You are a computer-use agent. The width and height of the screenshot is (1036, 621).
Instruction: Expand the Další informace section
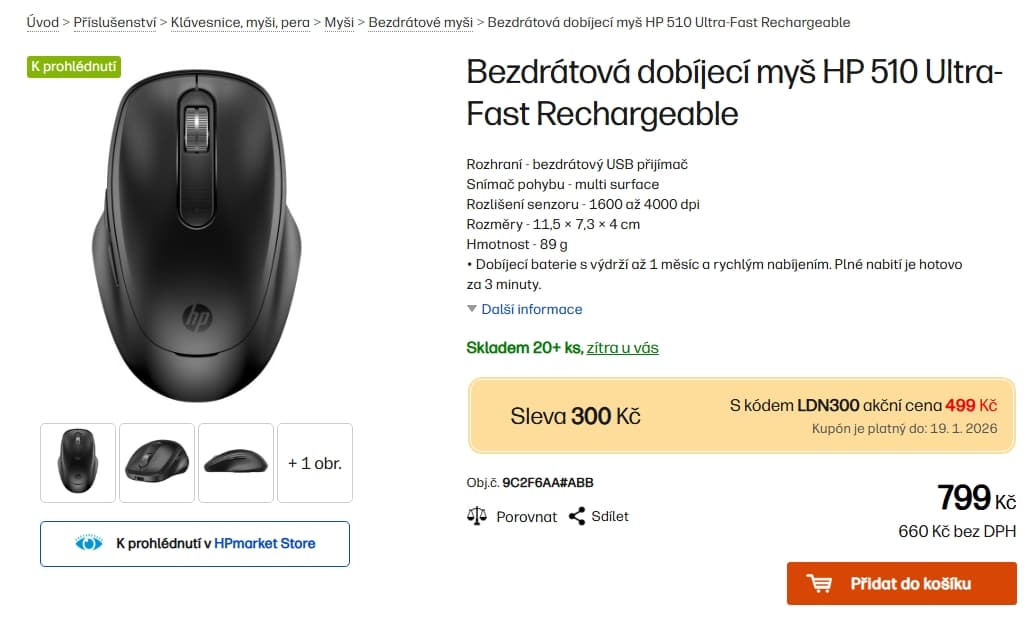pyautogui.click(x=531, y=309)
